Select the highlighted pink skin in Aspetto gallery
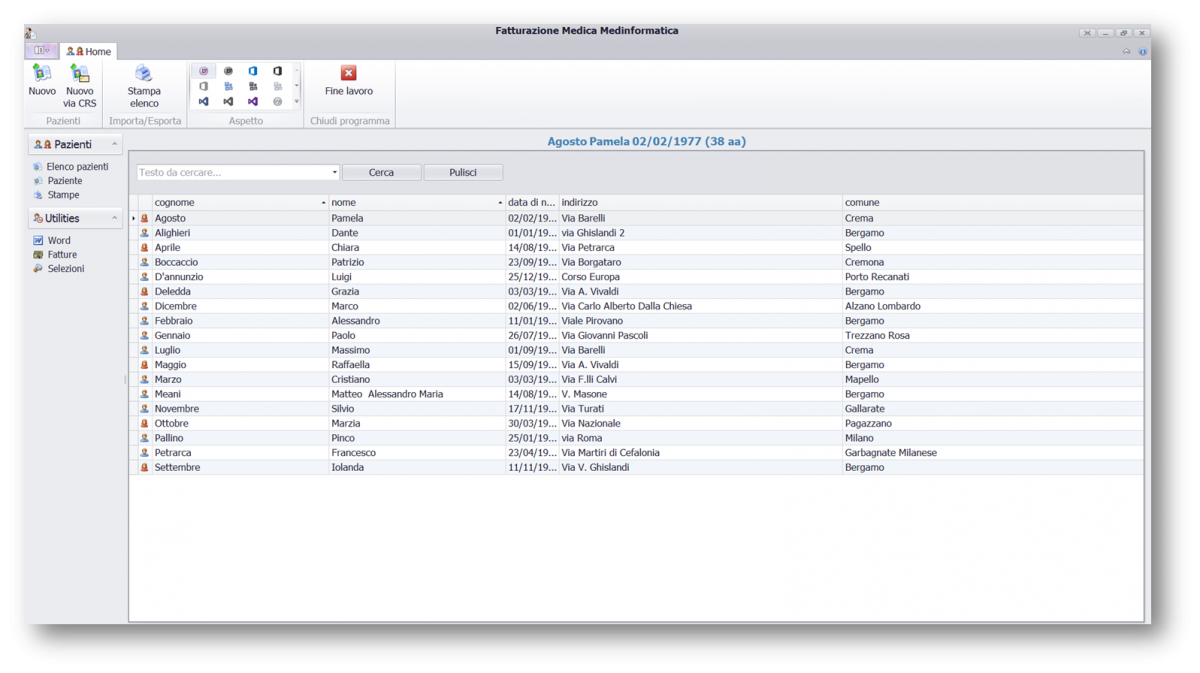This screenshot has width=1200, height=673. (204, 71)
